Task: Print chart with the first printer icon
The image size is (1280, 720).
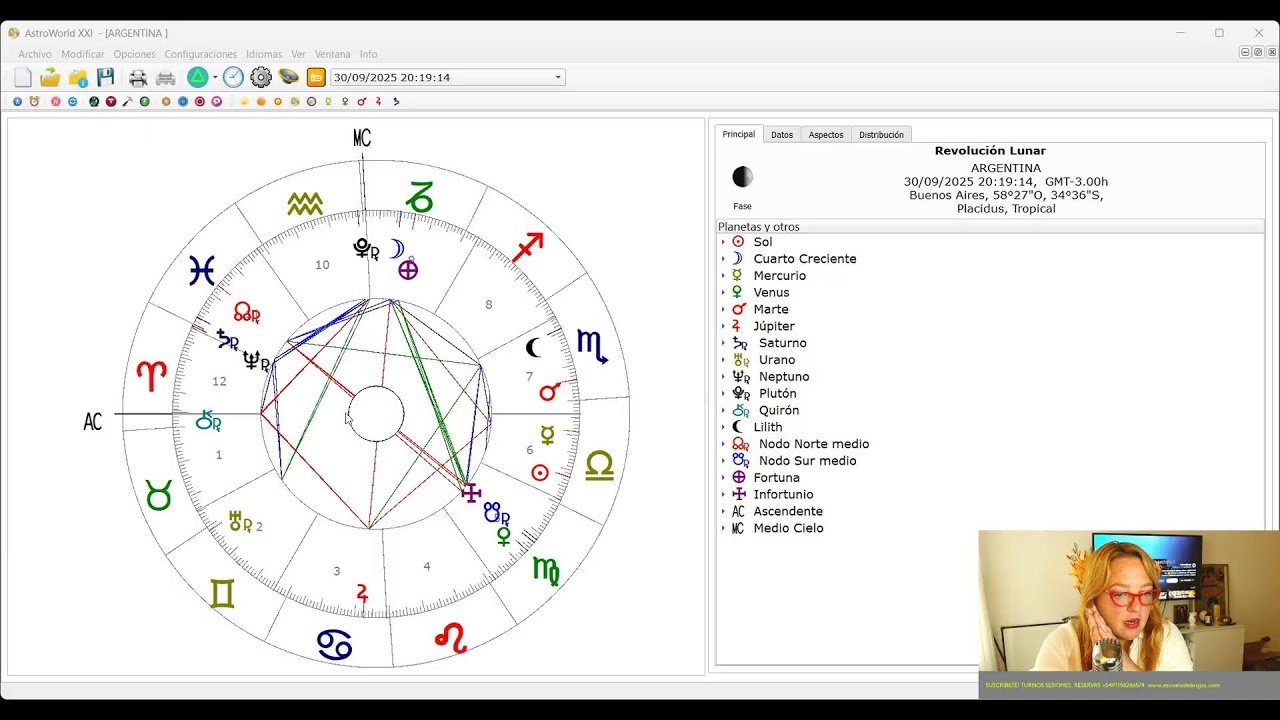Action: [x=138, y=77]
